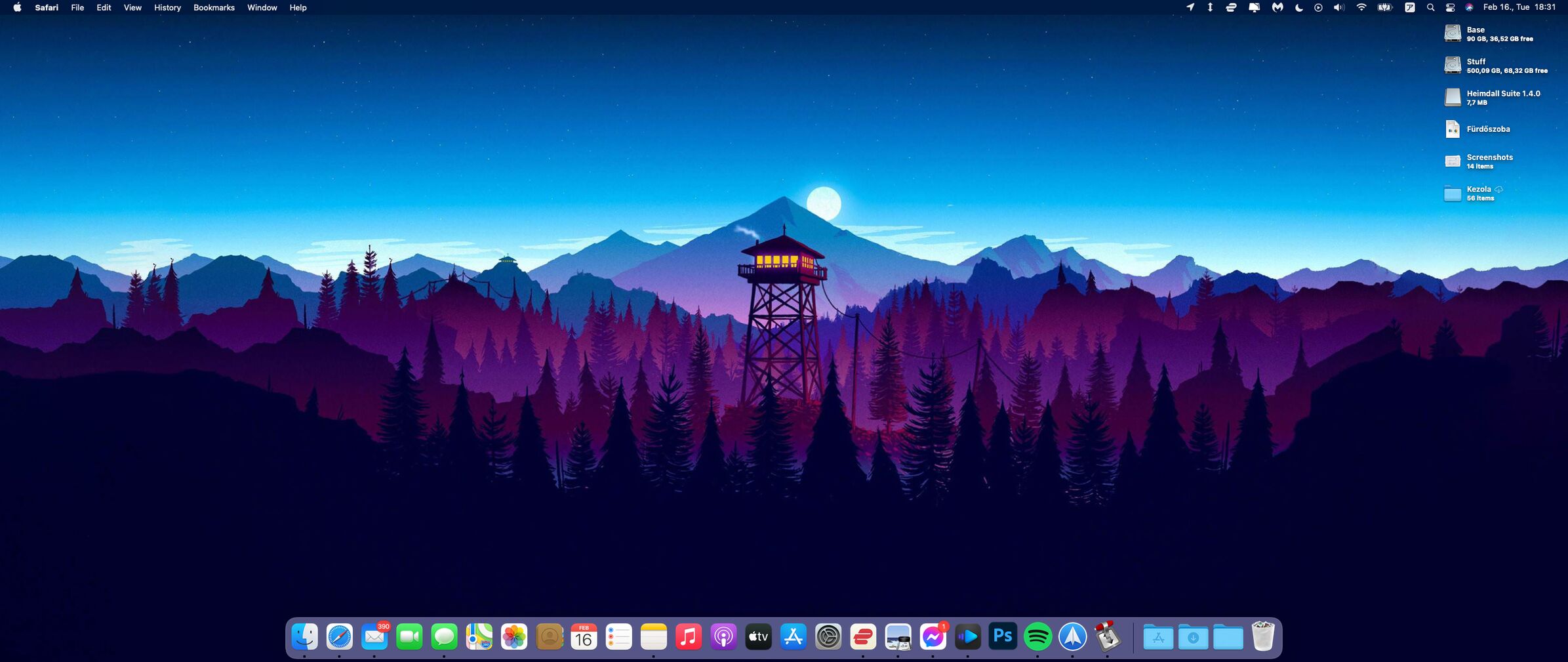
Task: Open Messenger with notification badge
Action: (x=933, y=636)
